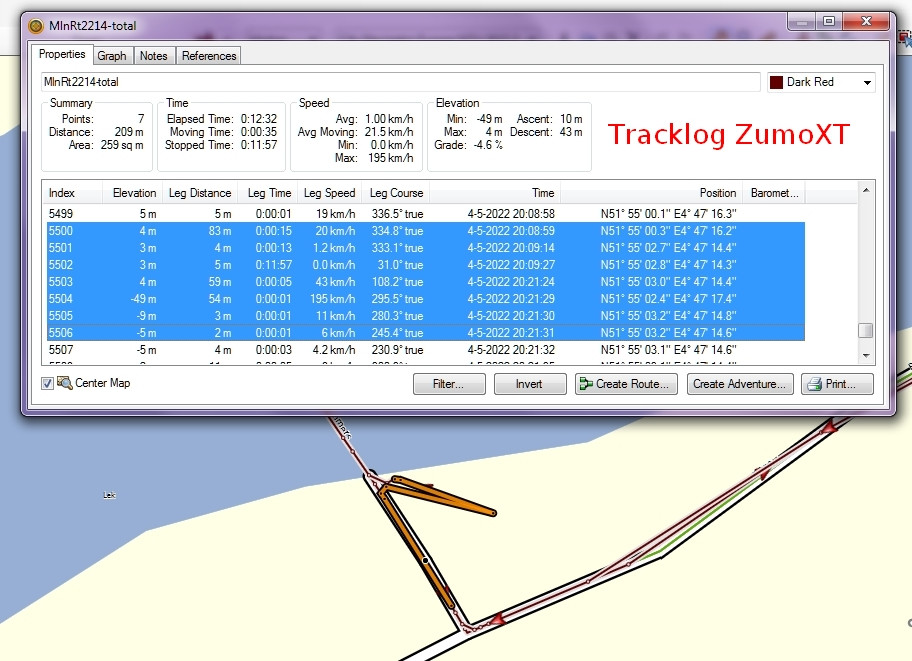Select track point row 5506
Viewport: 912px width, 661px height.
point(425,333)
